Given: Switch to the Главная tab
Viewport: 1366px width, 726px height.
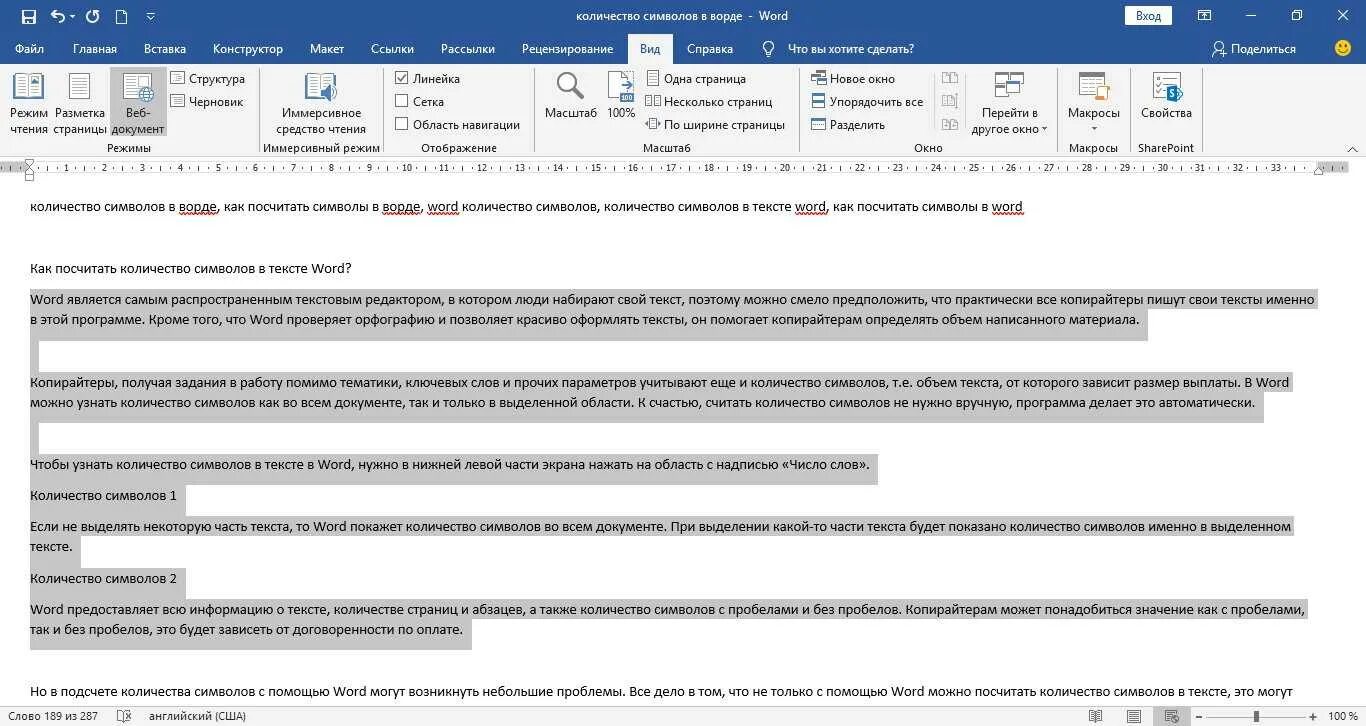Looking at the screenshot, I should (x=95, y=48).
